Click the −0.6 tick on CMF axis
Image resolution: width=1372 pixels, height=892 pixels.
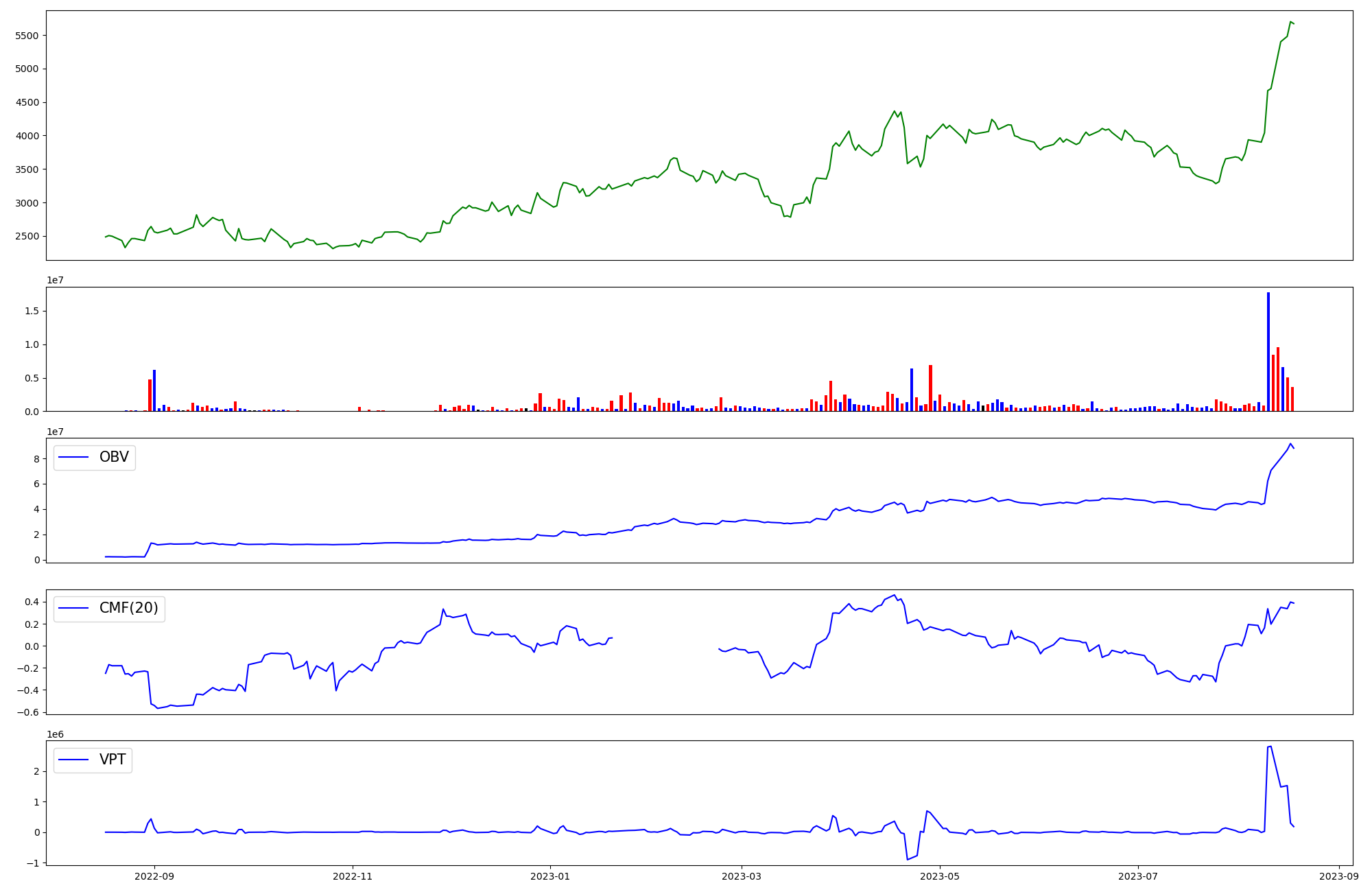tap(29, 712)
